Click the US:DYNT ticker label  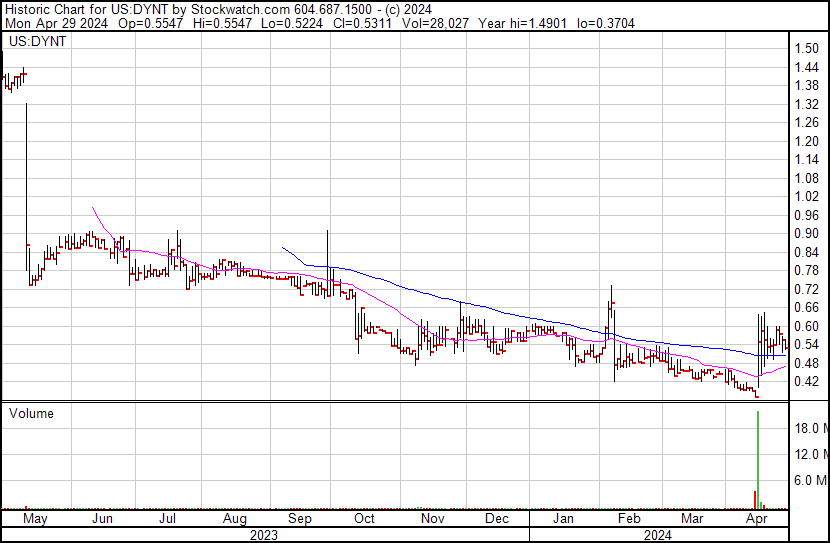coord(38,41)
